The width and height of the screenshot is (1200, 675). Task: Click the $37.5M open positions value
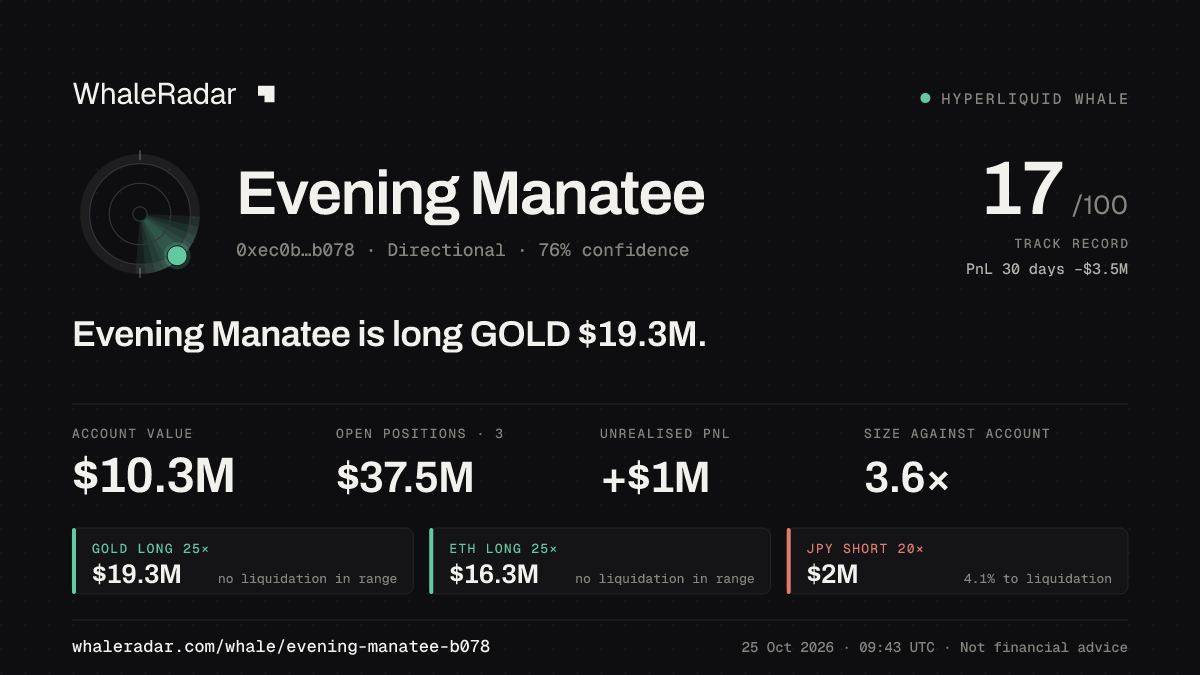point(405,478)
